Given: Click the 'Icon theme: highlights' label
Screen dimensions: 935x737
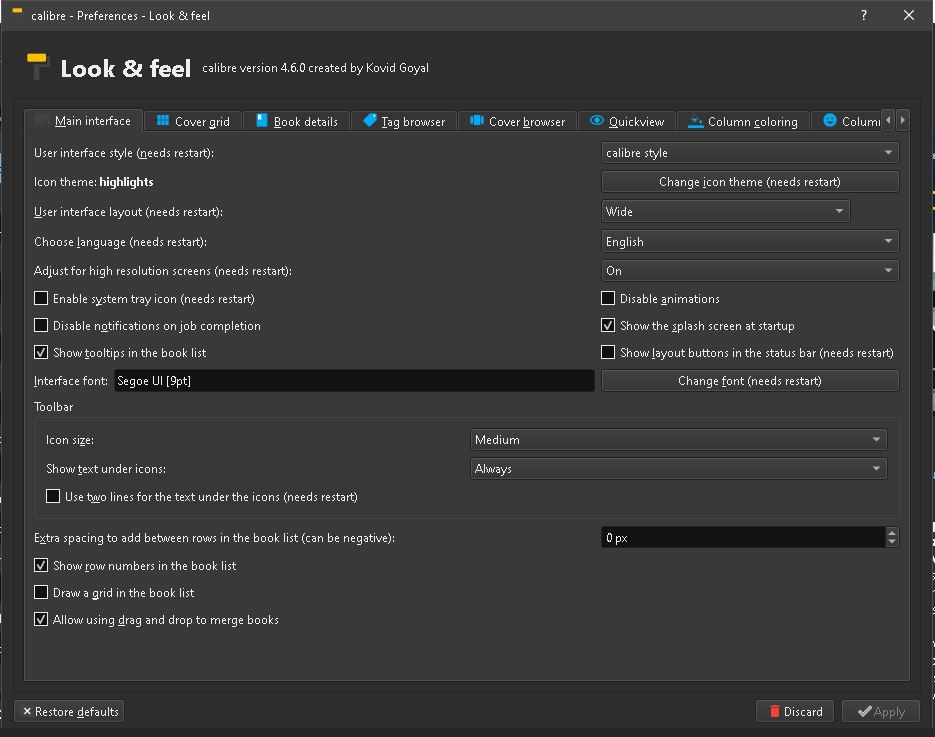Looking at the screenshot, I should pyautogui.click(x=94, y=182).
